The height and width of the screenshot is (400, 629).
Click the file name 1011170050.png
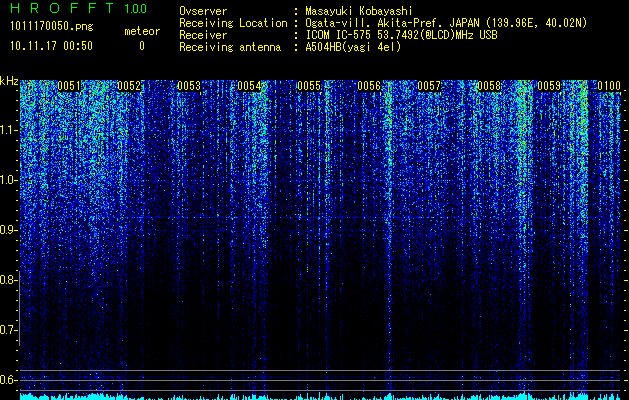52,27
